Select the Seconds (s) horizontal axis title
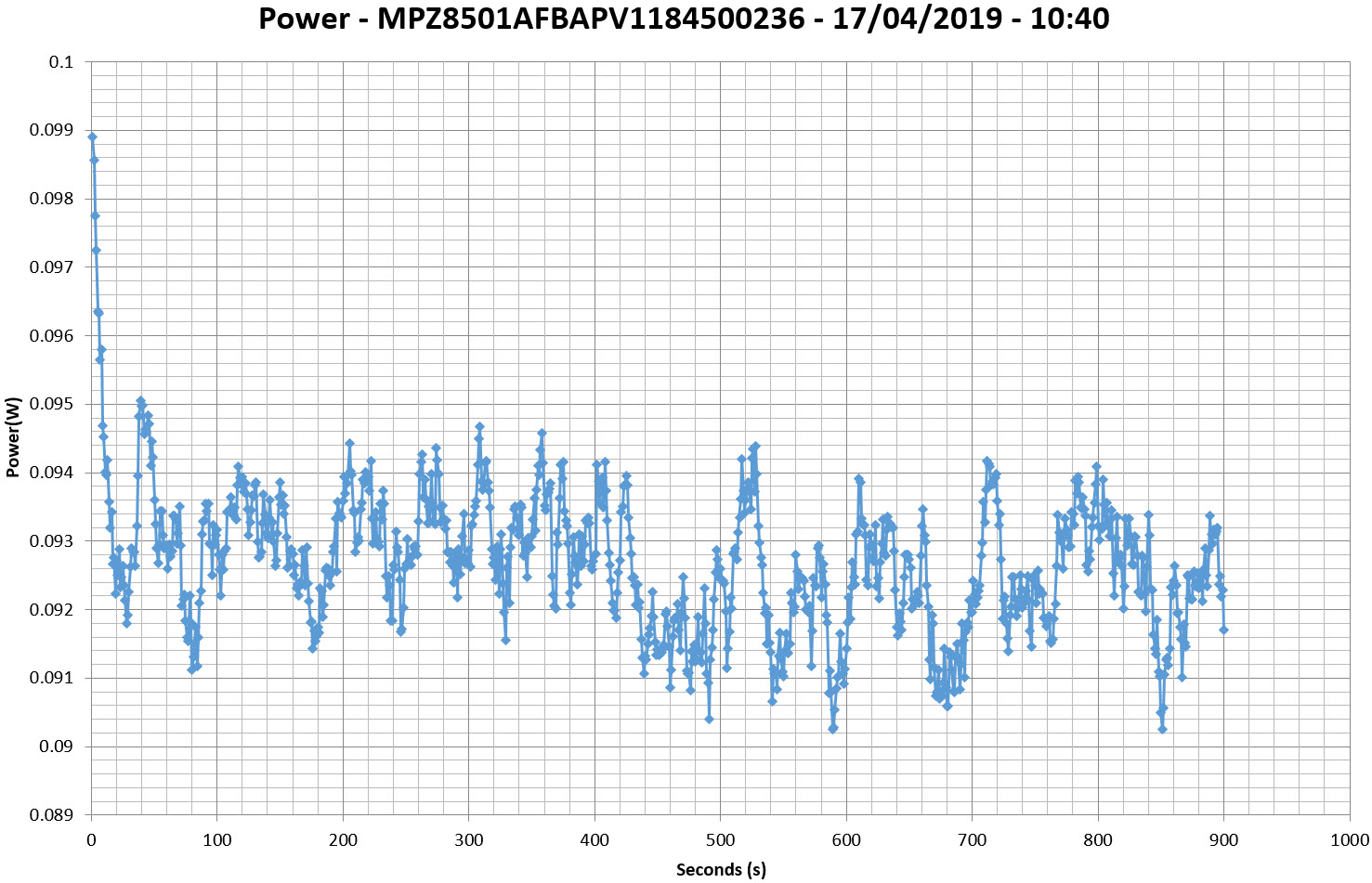 coord(721,869)
